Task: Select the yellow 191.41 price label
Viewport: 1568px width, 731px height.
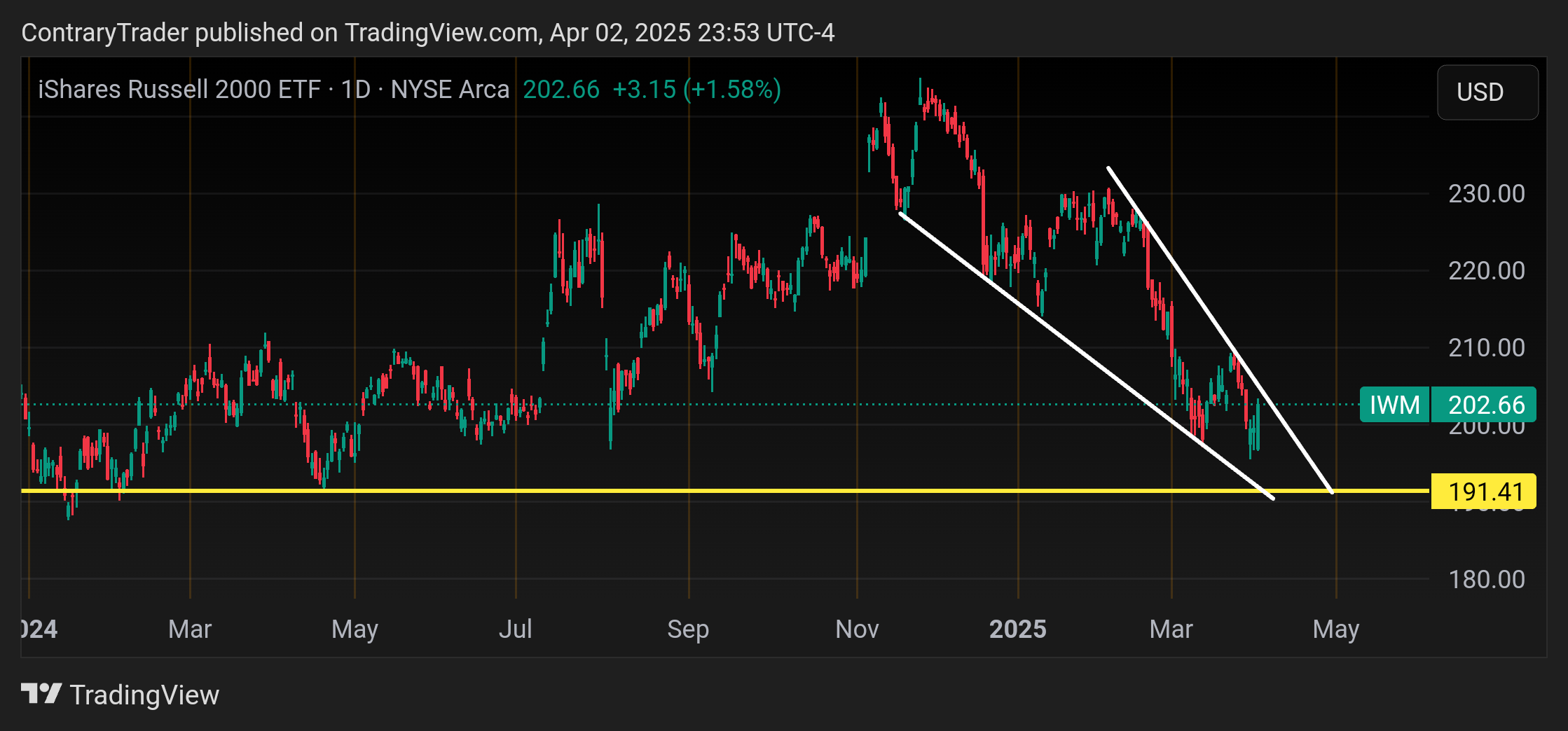Action: click(x=1483, y=492)
